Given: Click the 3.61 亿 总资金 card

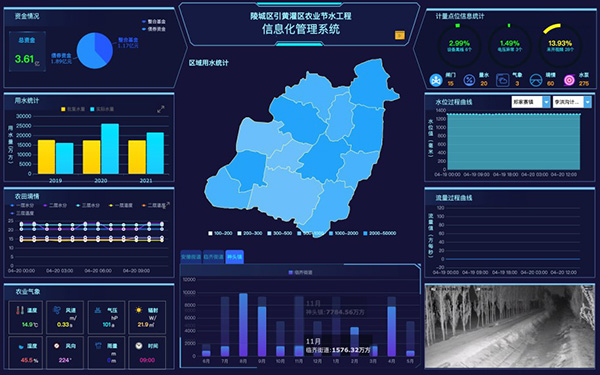Looking at the screenshot, I should (27, 52).
